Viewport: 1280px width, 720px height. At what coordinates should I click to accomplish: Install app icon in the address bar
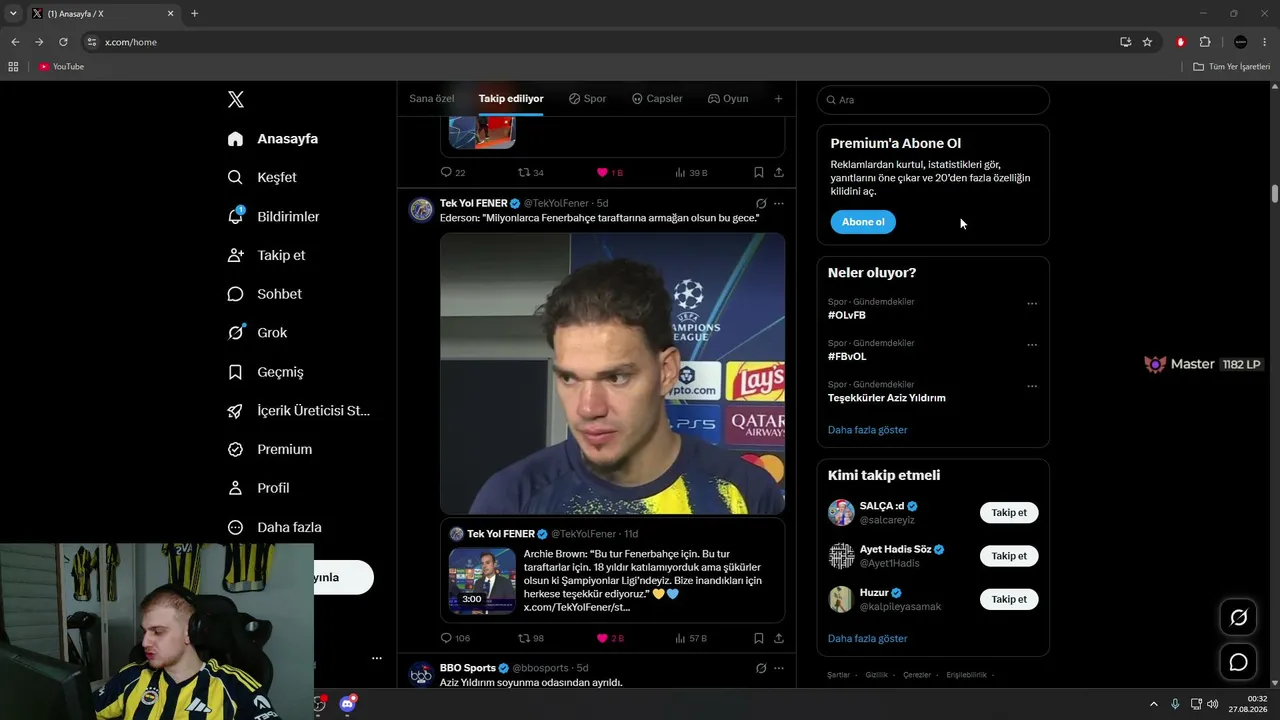click(1125, 42)
